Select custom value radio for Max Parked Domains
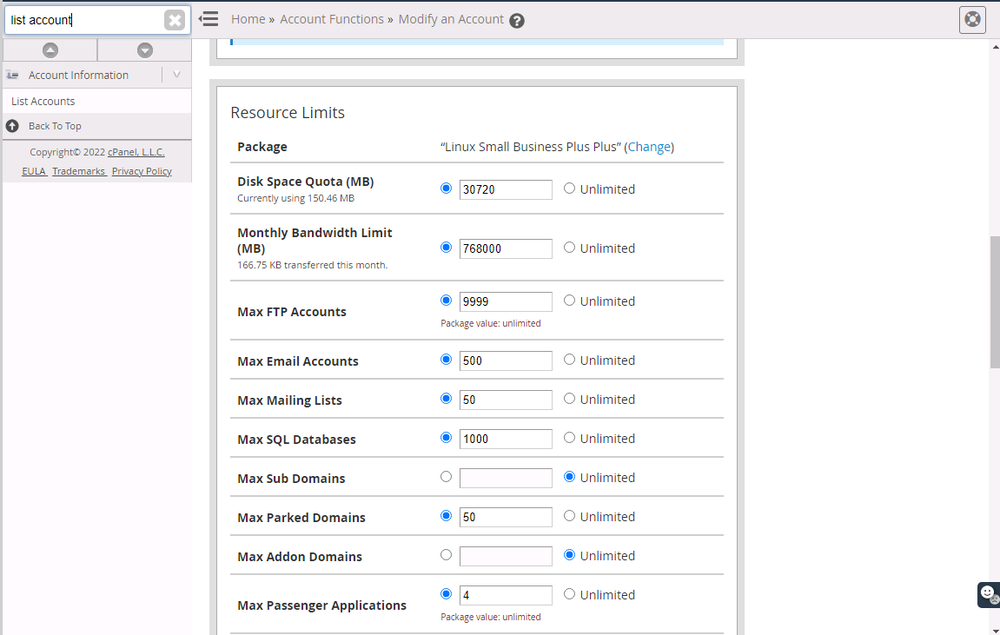Image resolution: width=1000 pixels, height=635 pixels. 446,516
